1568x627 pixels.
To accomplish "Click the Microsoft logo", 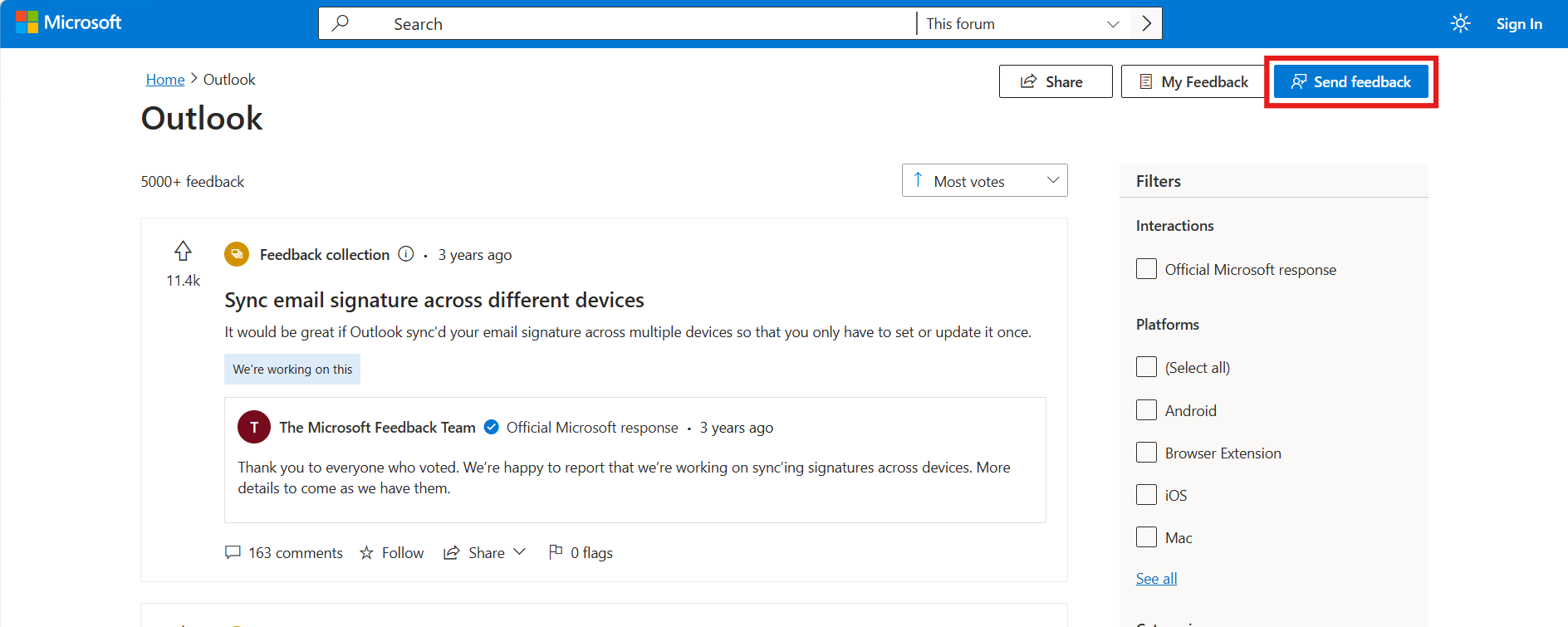I will click(69, 22).
